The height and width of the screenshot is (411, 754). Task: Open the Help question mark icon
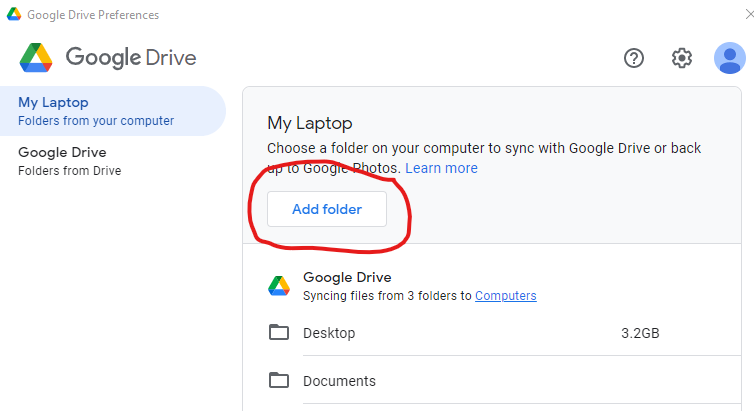point(634,58)
